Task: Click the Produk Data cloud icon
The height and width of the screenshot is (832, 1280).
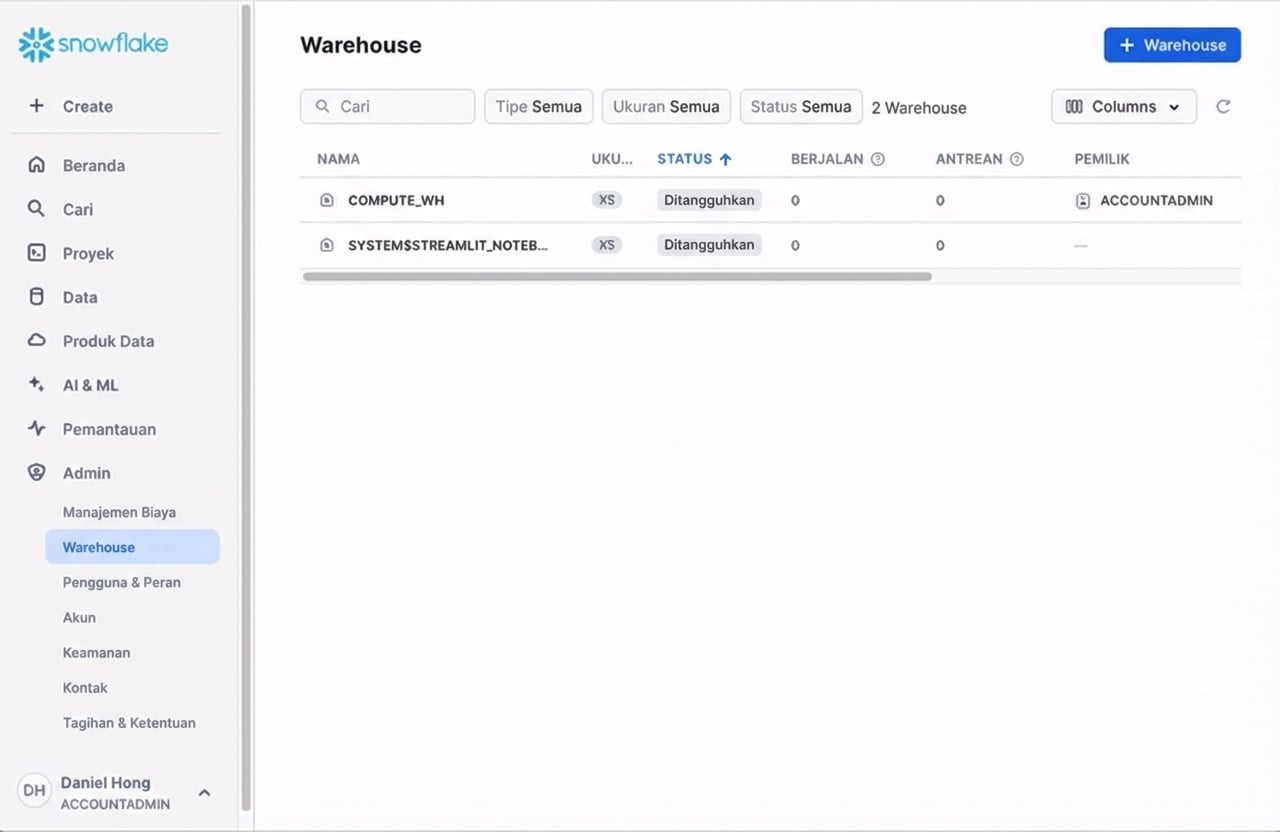Action: click(x=37, y=341)
